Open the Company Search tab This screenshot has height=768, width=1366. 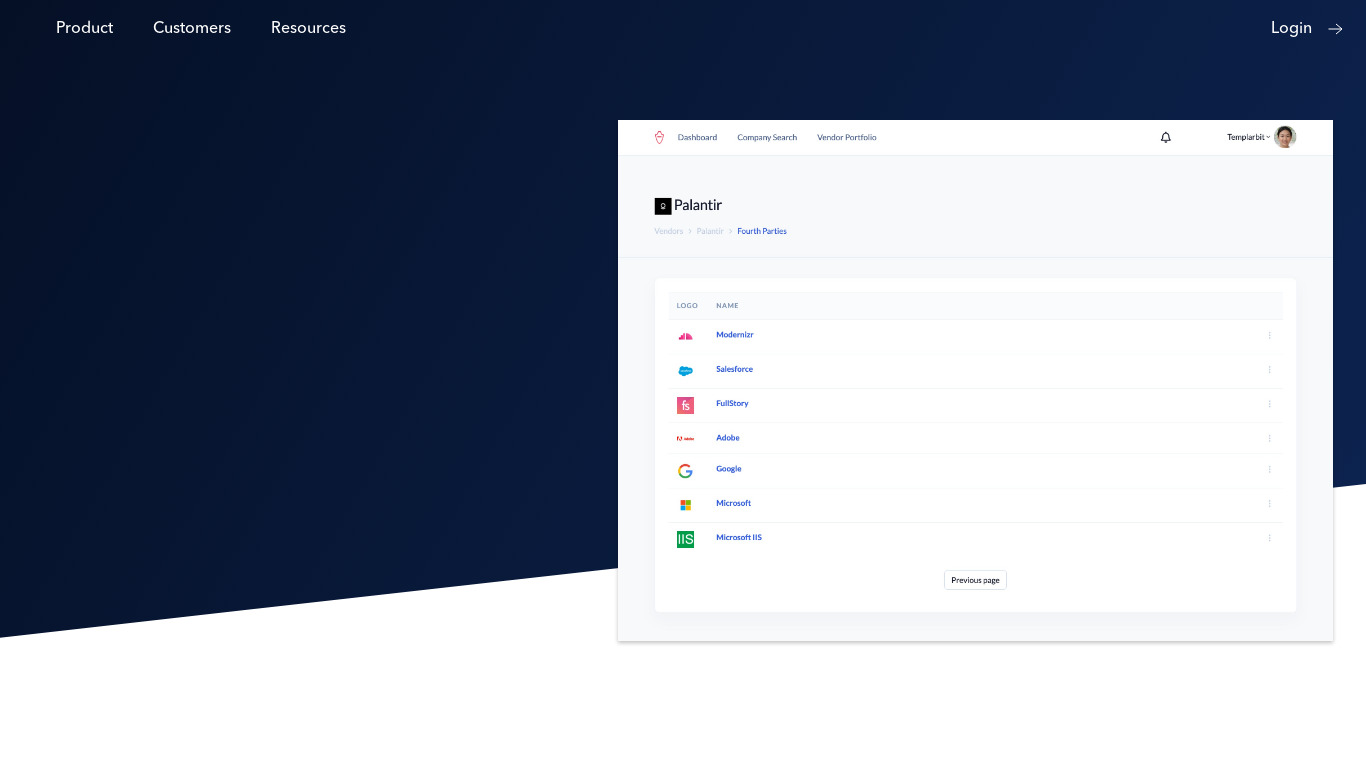[767, 138]
